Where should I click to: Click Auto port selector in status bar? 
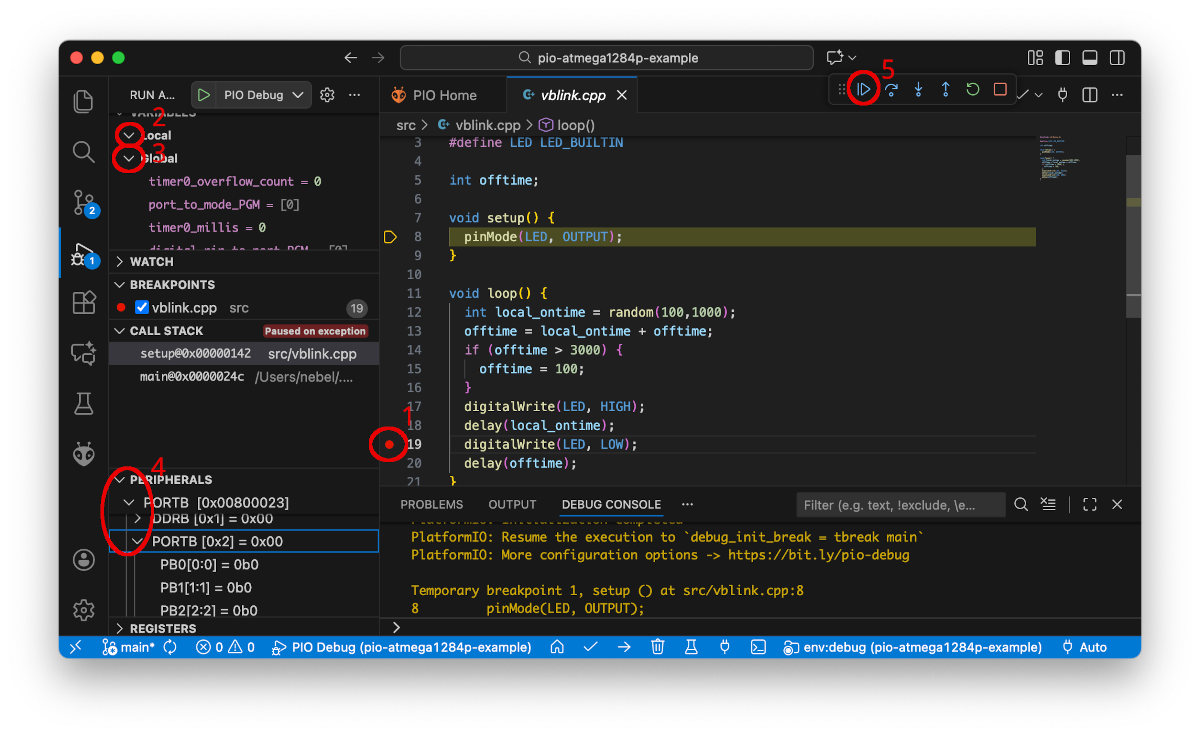1084,647
